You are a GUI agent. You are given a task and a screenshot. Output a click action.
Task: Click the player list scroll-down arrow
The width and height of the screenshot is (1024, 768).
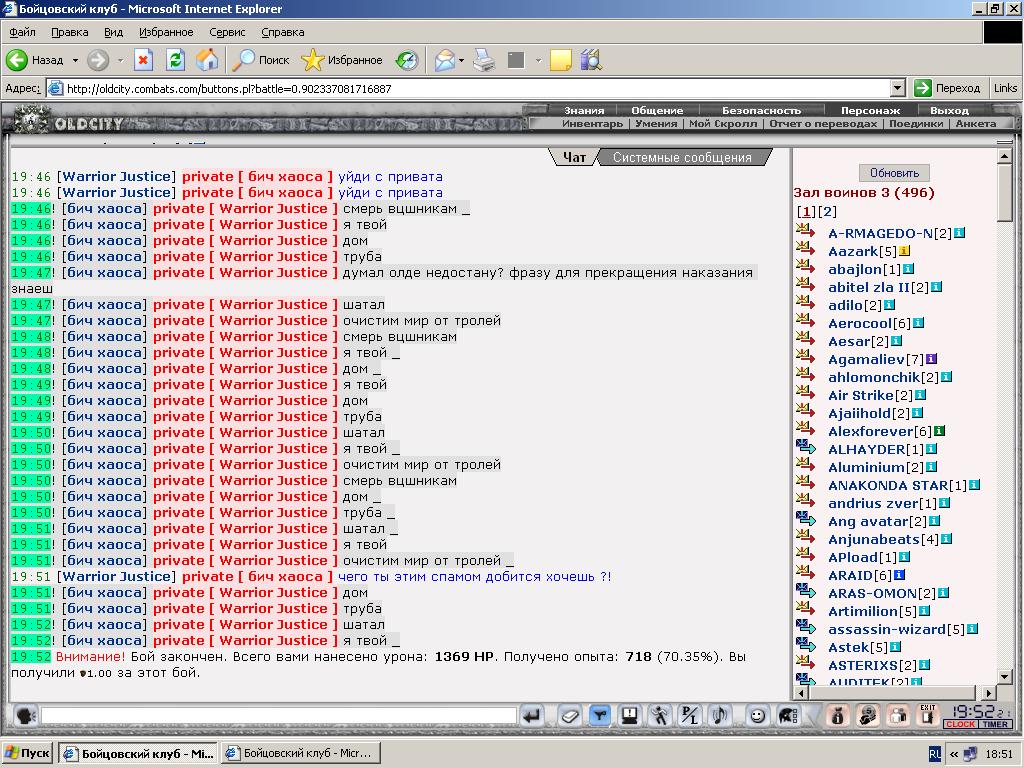coord(1004,677)
